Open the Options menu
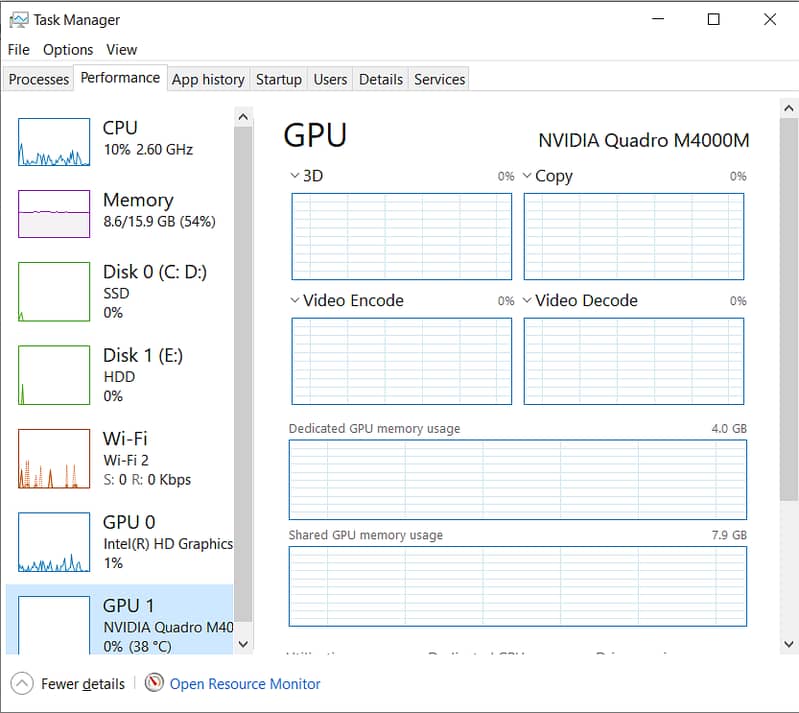Viewport: 799px width, 713px height. point(68,49)
